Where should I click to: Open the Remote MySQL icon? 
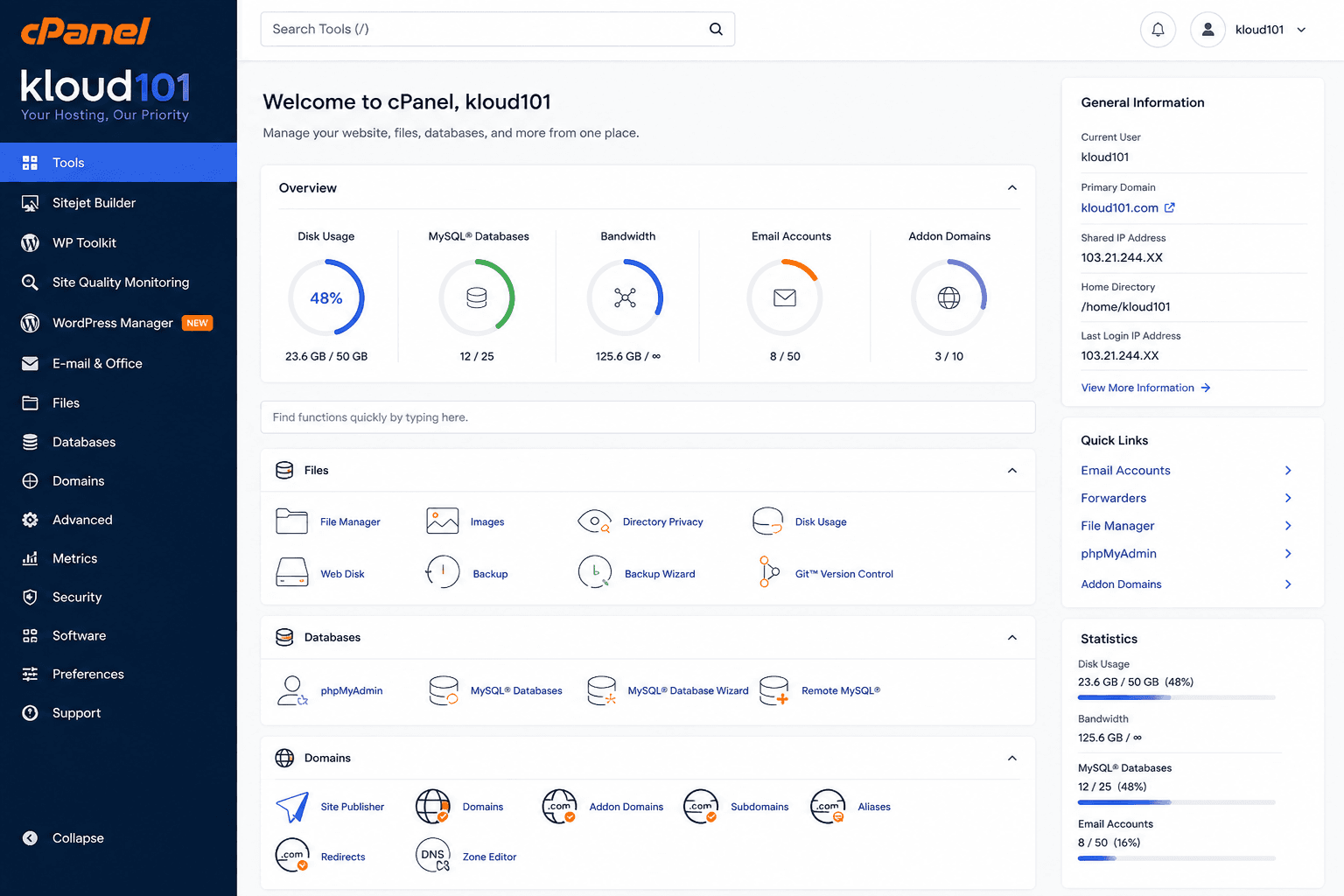[x=773, y=690]
